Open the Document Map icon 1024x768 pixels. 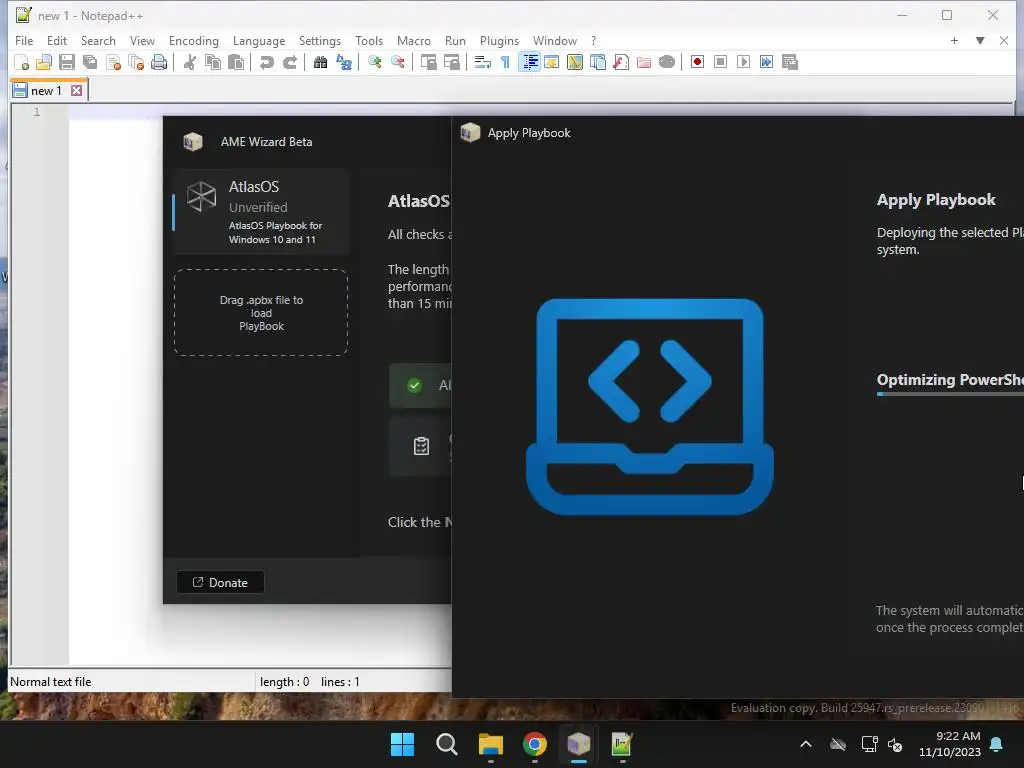point(575,62)
